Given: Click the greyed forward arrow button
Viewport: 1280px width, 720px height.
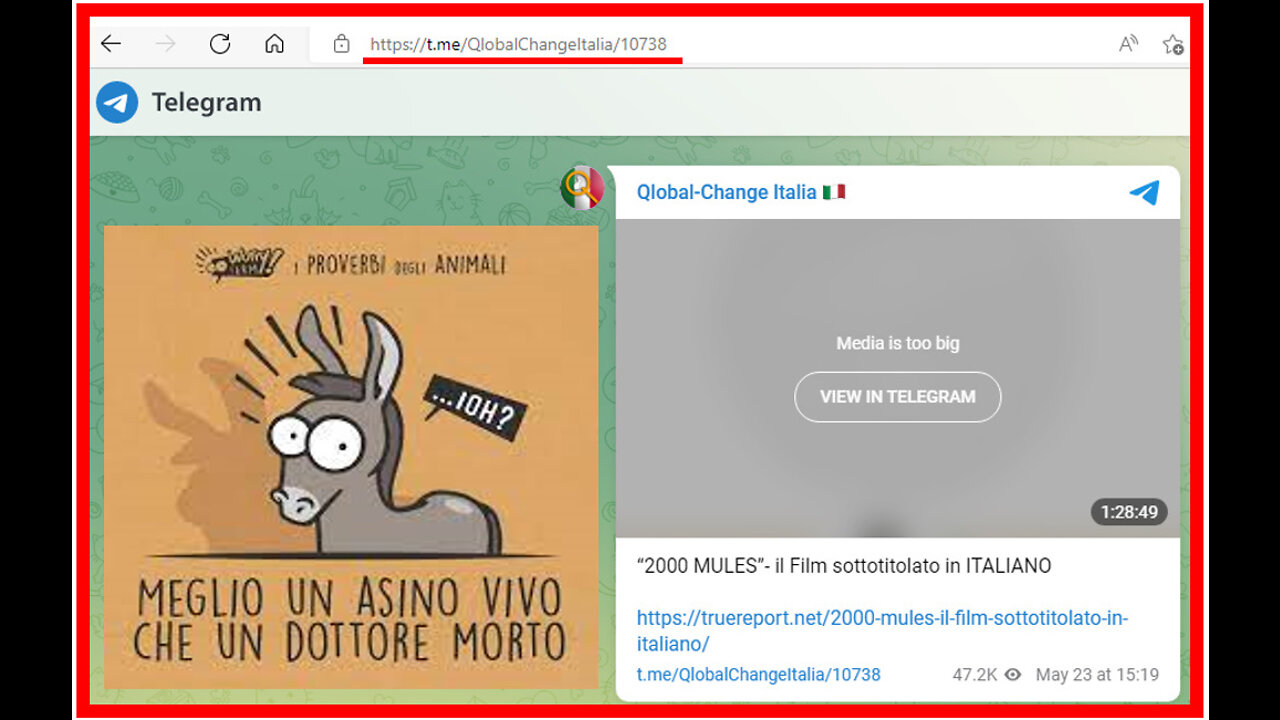Looking at the screenshot, I should pos(165,43).
